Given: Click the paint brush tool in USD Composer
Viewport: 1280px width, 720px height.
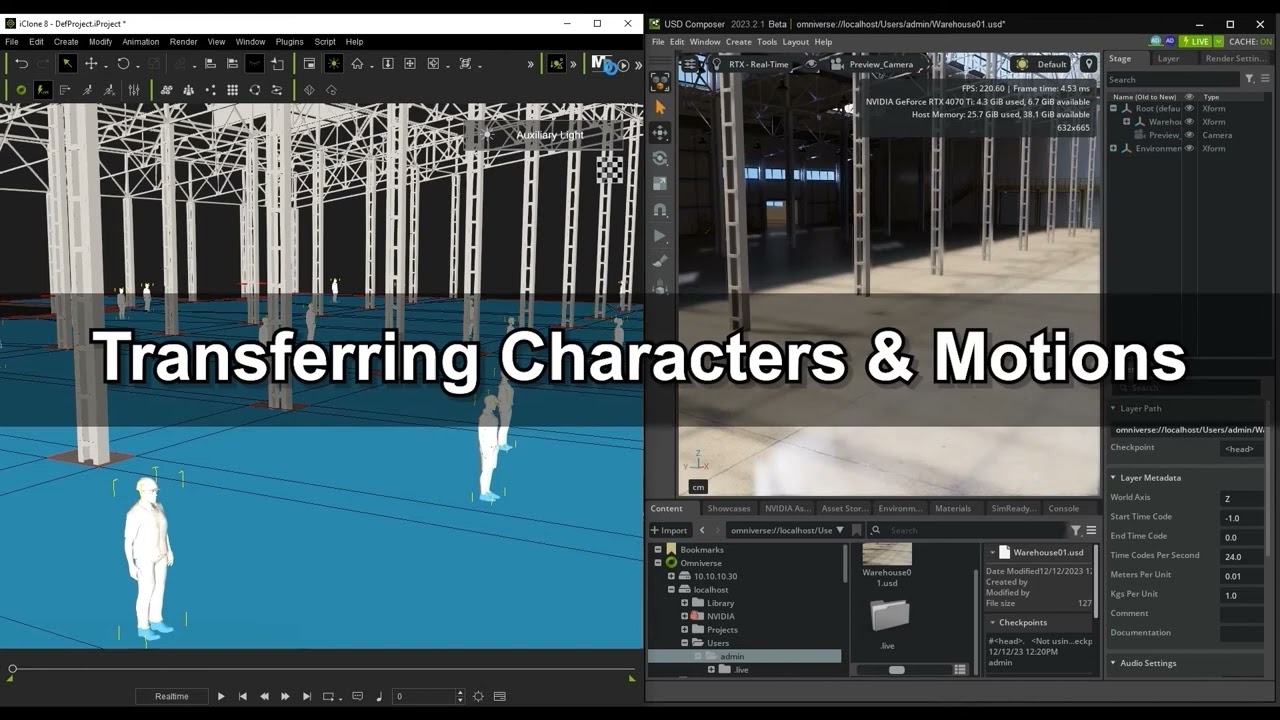Looking at the screenshot, I should pyautogui.click(x=660, y=262).
